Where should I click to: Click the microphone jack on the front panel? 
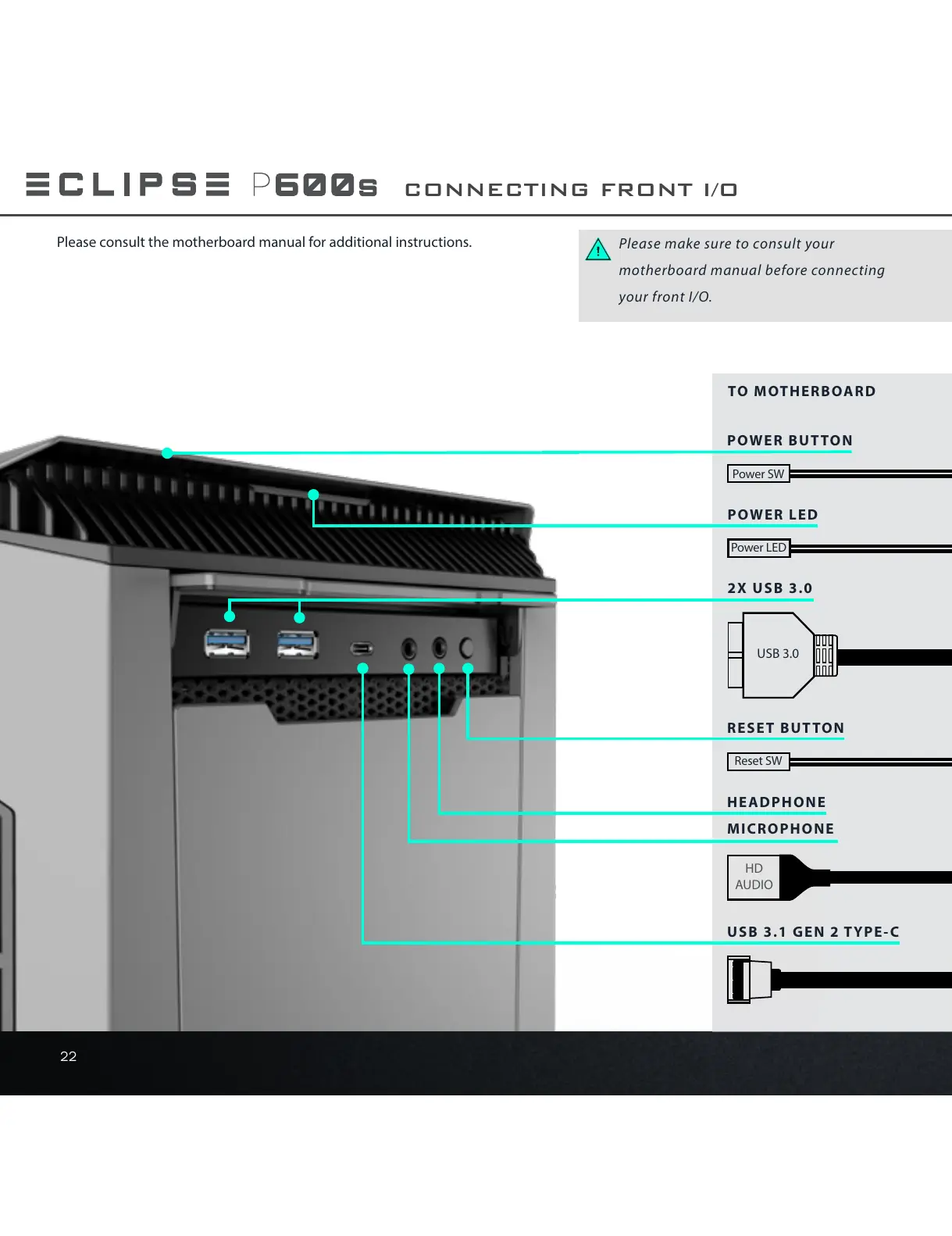click(x=409, y=648)
